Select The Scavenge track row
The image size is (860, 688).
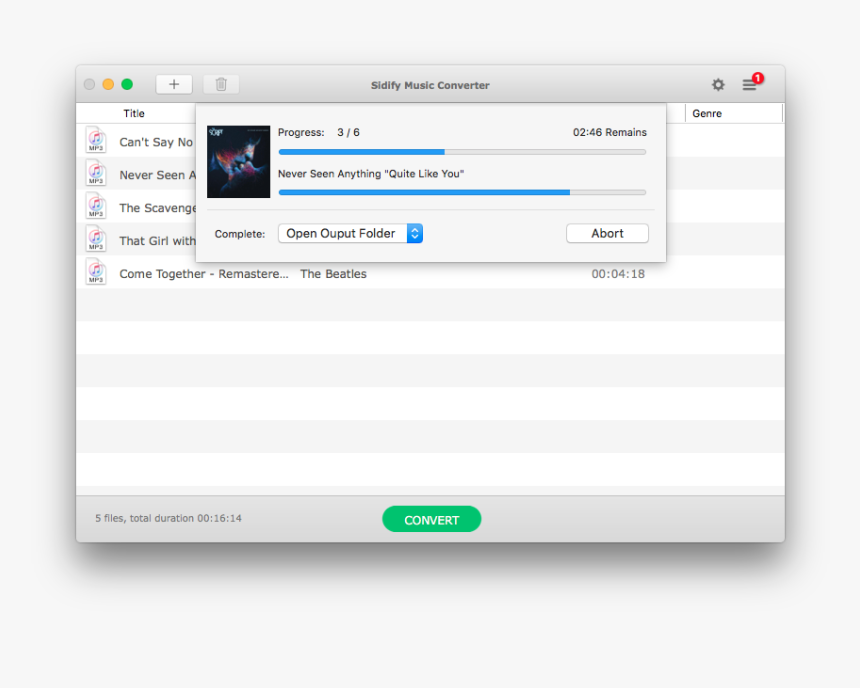(157, 208)
